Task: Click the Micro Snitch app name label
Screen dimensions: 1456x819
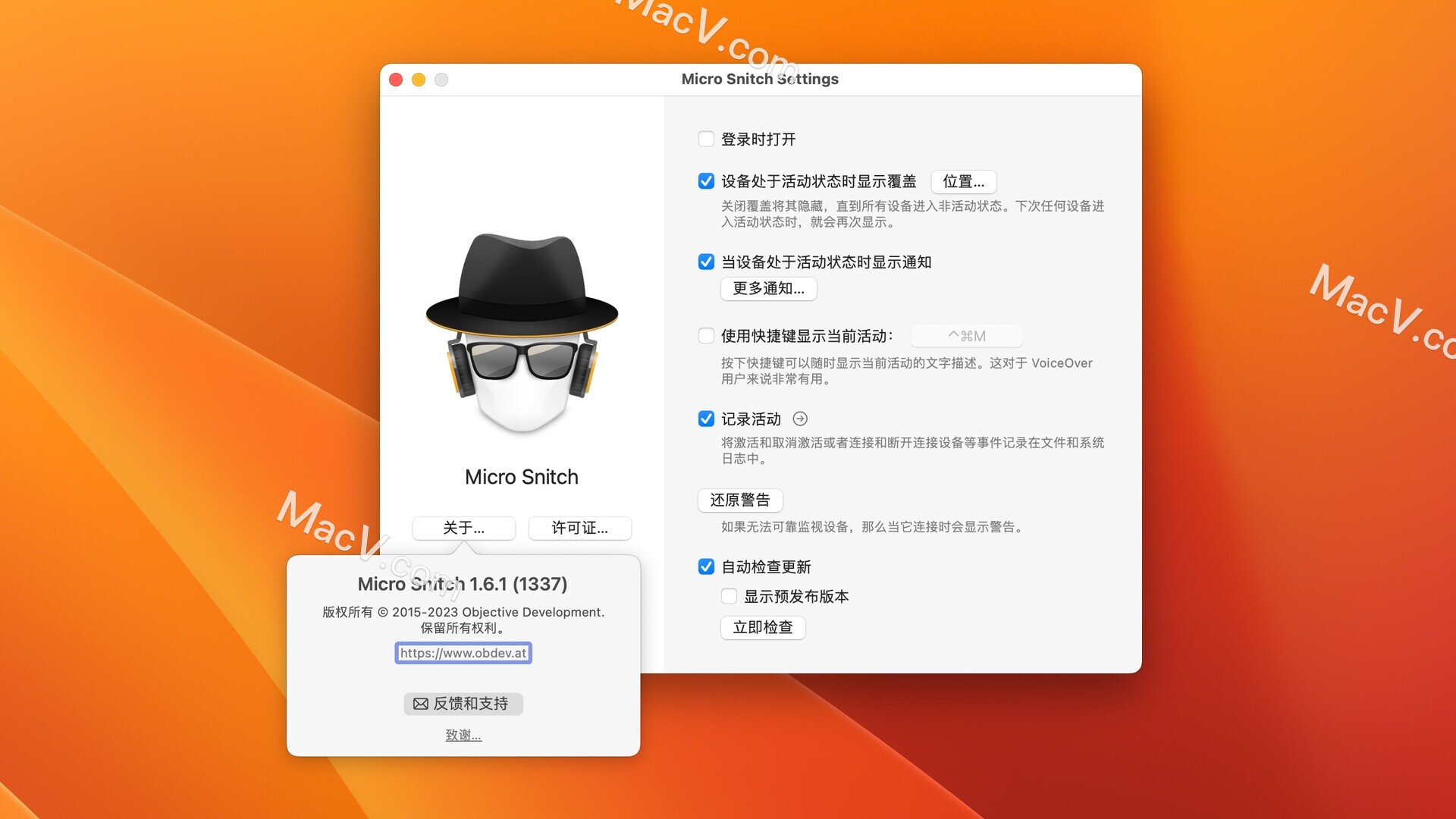Action: [x=522, y=477]
